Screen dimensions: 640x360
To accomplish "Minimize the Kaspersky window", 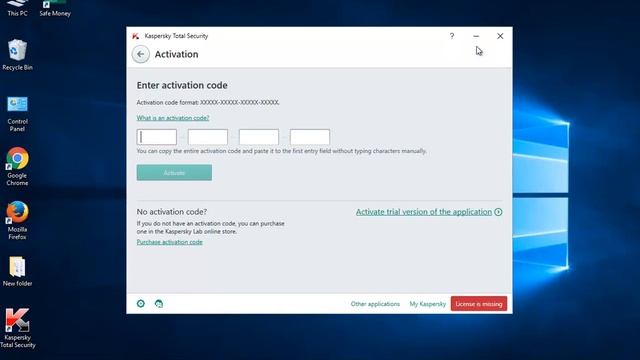I will point(476,36).
